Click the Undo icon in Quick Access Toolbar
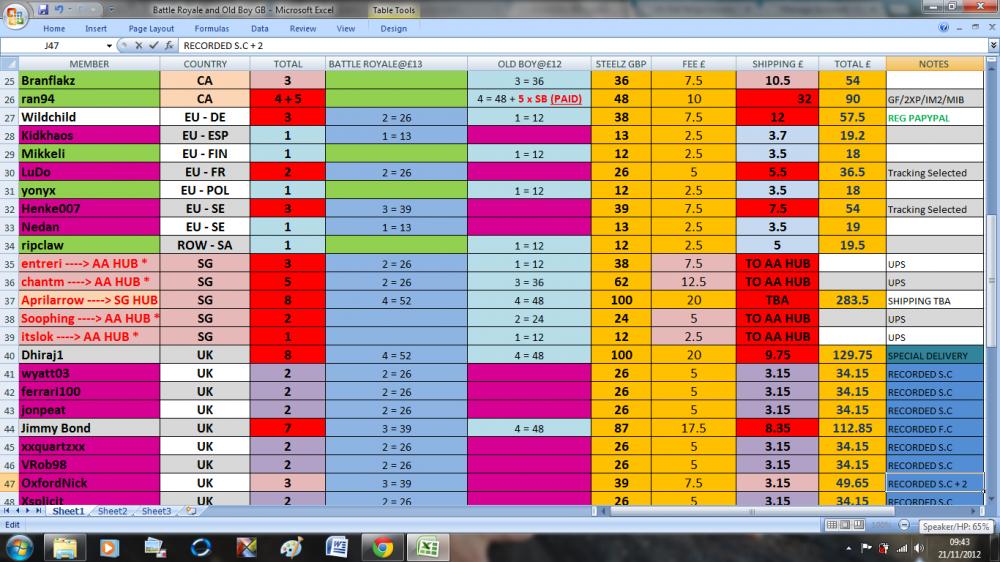 coord(59,10)
